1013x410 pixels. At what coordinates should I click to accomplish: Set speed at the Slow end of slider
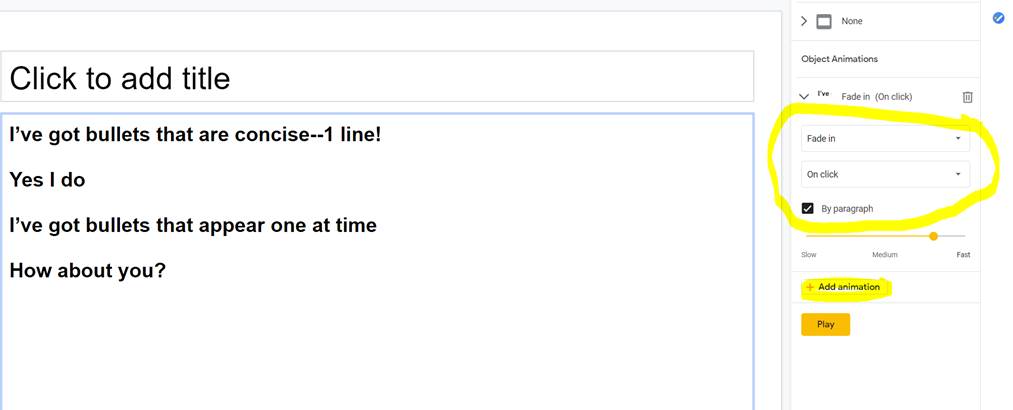tap(809, 236)
